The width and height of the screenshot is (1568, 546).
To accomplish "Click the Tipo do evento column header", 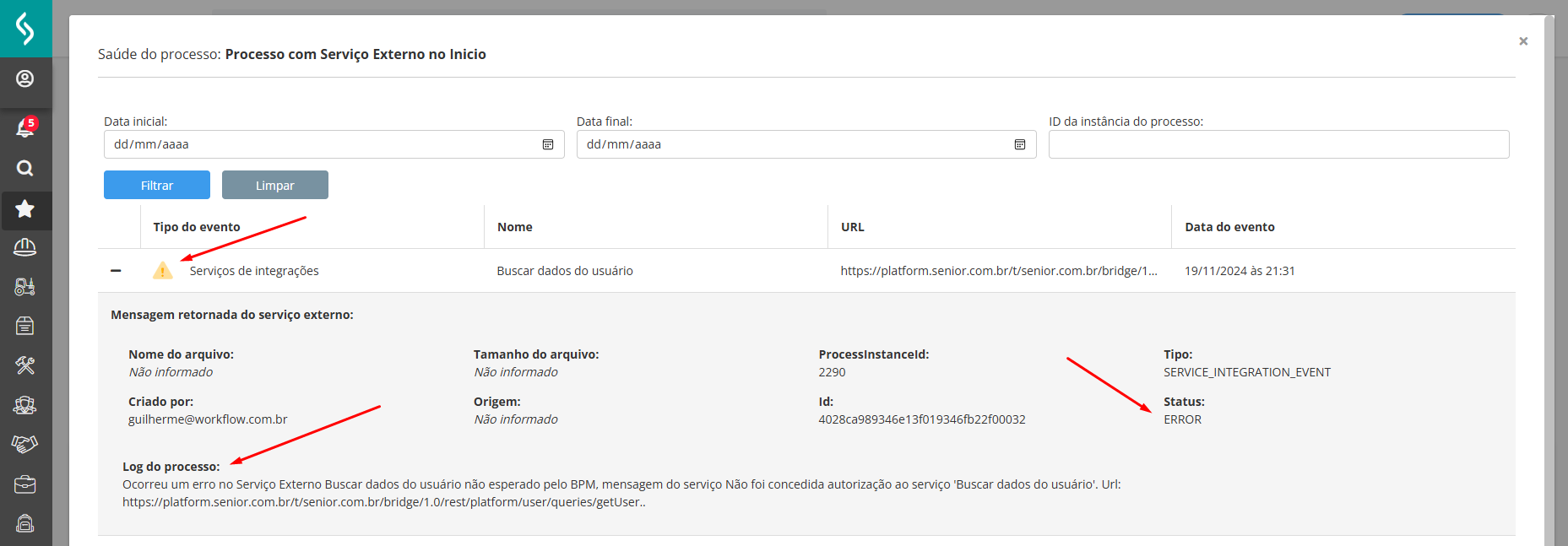I will (197, 227).
